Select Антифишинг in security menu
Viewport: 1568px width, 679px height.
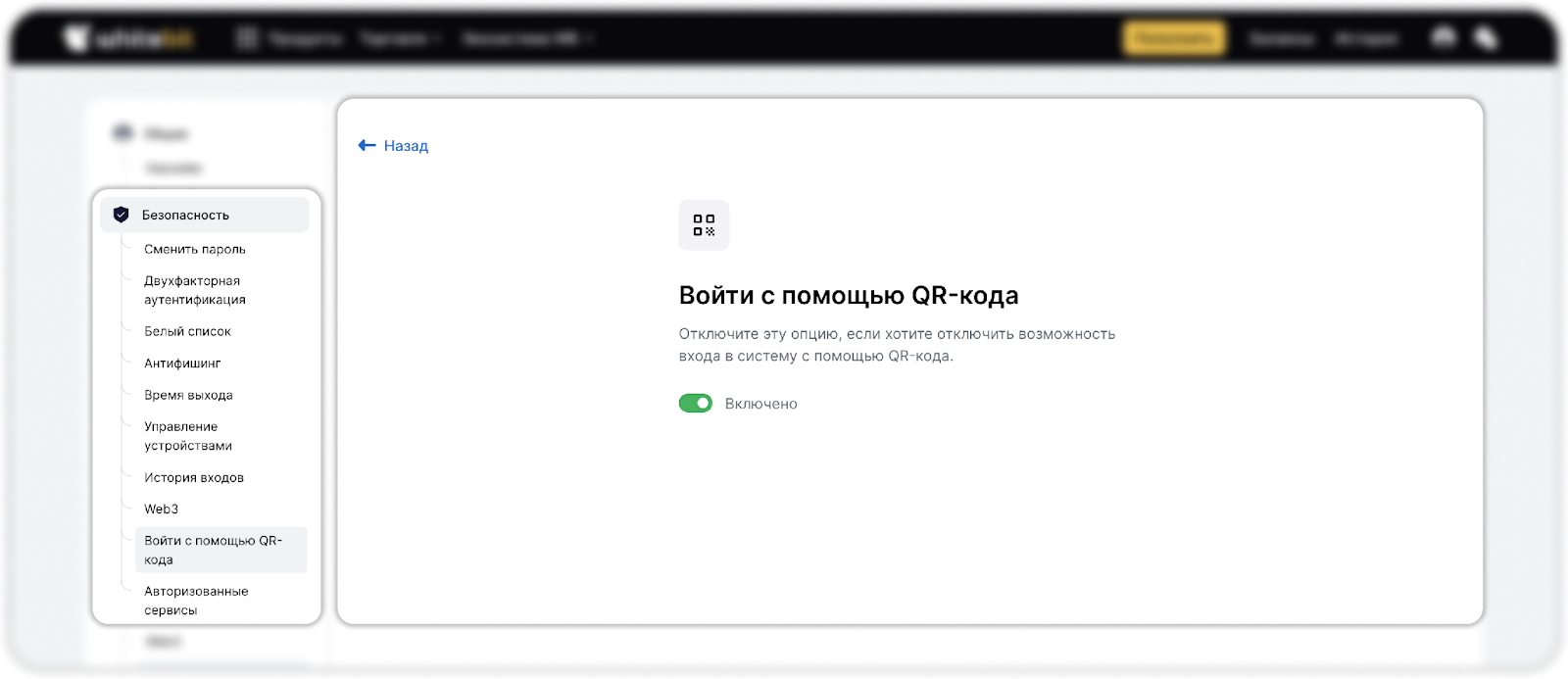pos(182,363)
